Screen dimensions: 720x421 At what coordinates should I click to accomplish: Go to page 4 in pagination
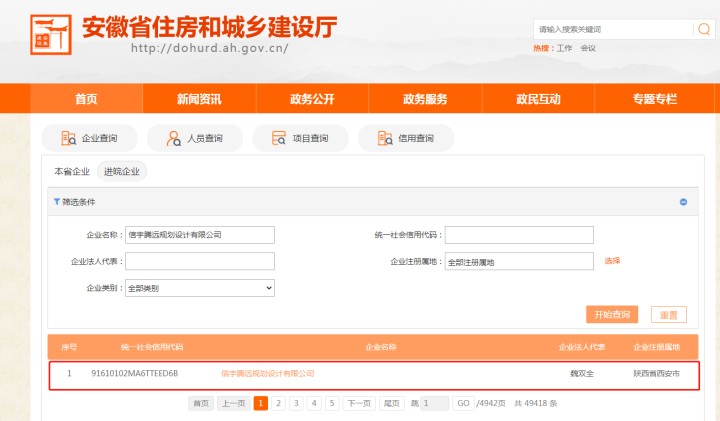pos(314,403)
